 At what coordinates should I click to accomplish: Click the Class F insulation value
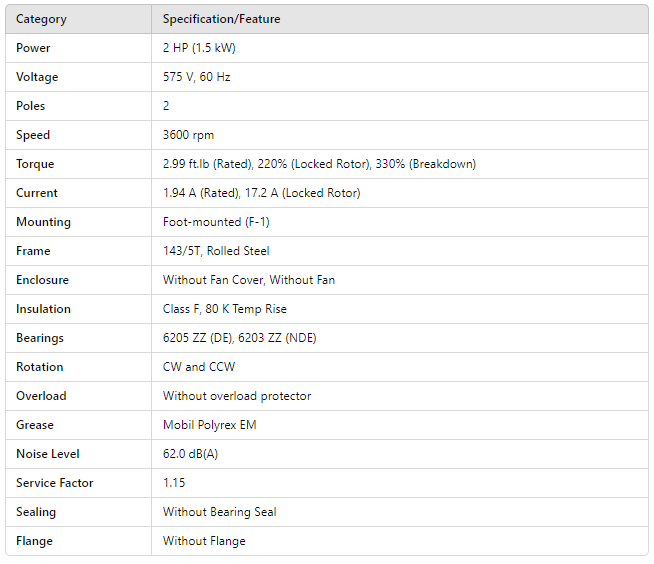225,309
